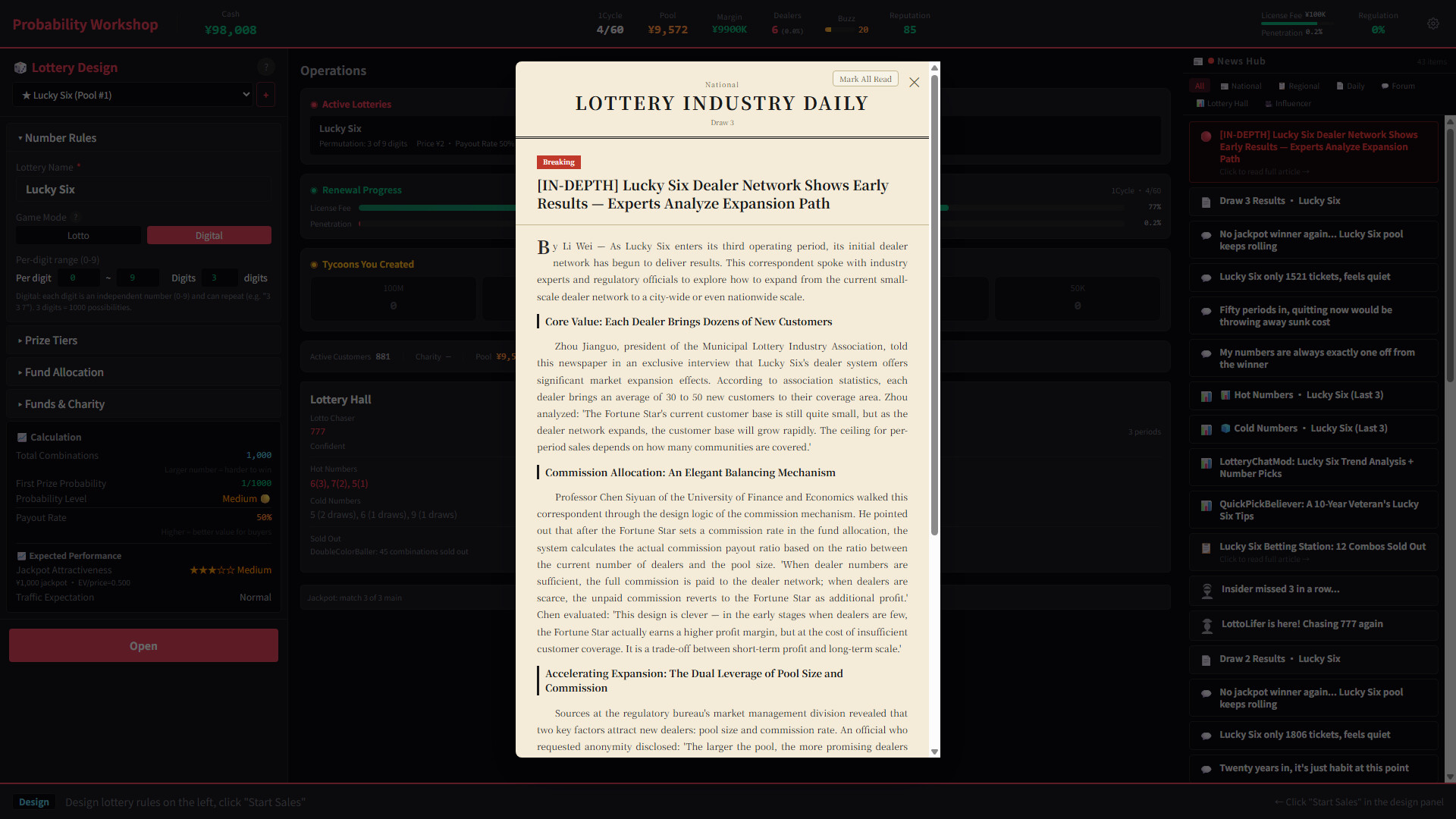Expand the Prize Tiers section
Screen dimensions: 1456x819
click(144, 340)
